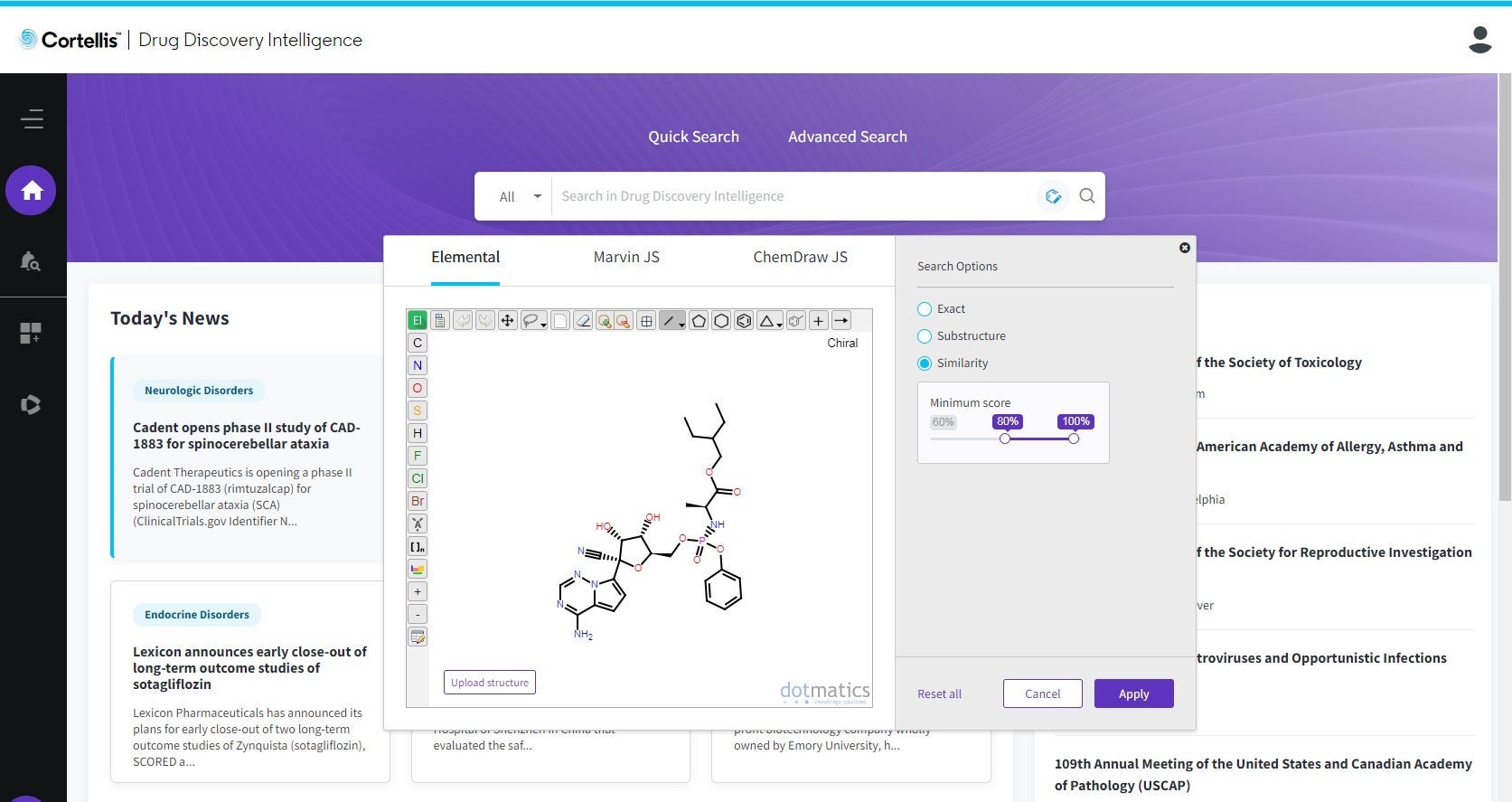Image resolution: width=1512 pixels, height=802 pixels.
Task: Choose the Fluorine atom button
Action: click(418, 456)
